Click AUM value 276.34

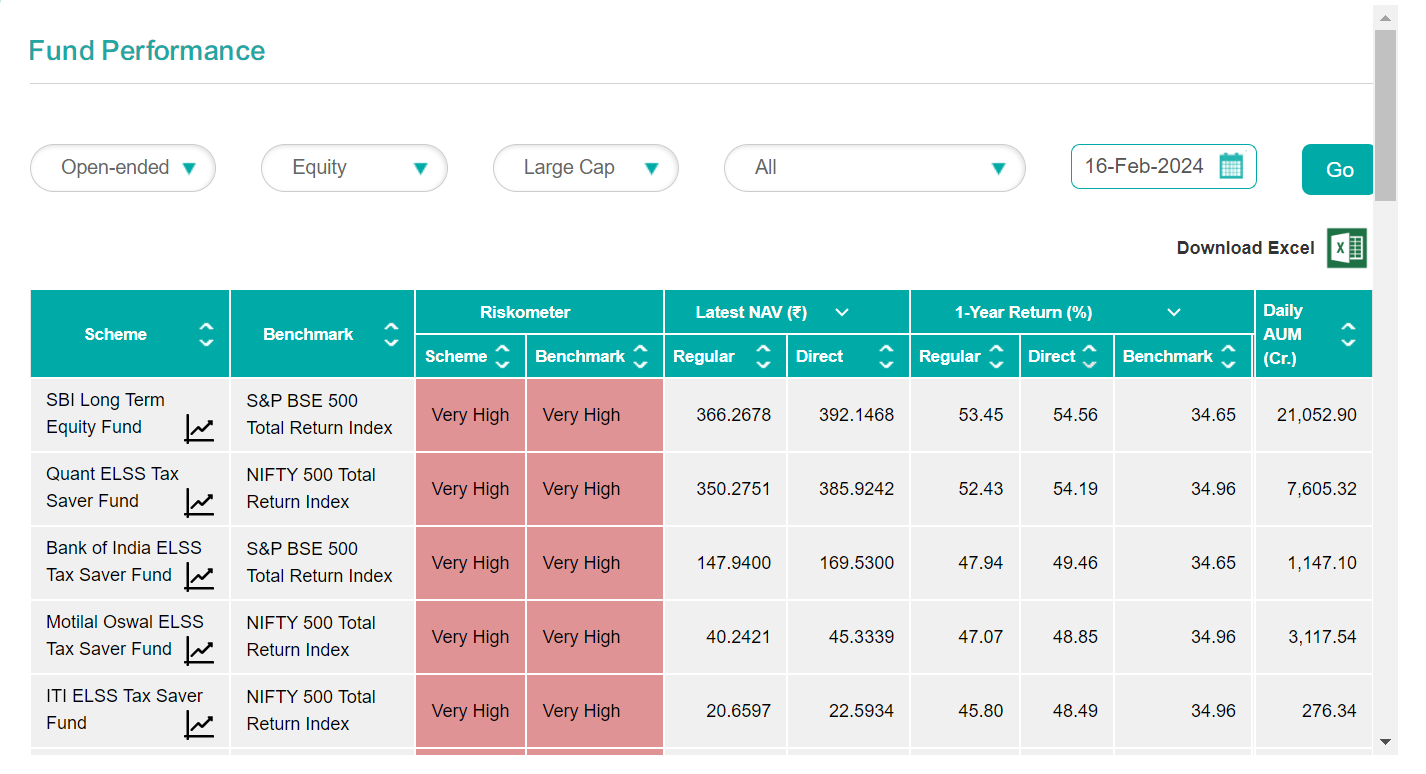[x=1329, y=711]
